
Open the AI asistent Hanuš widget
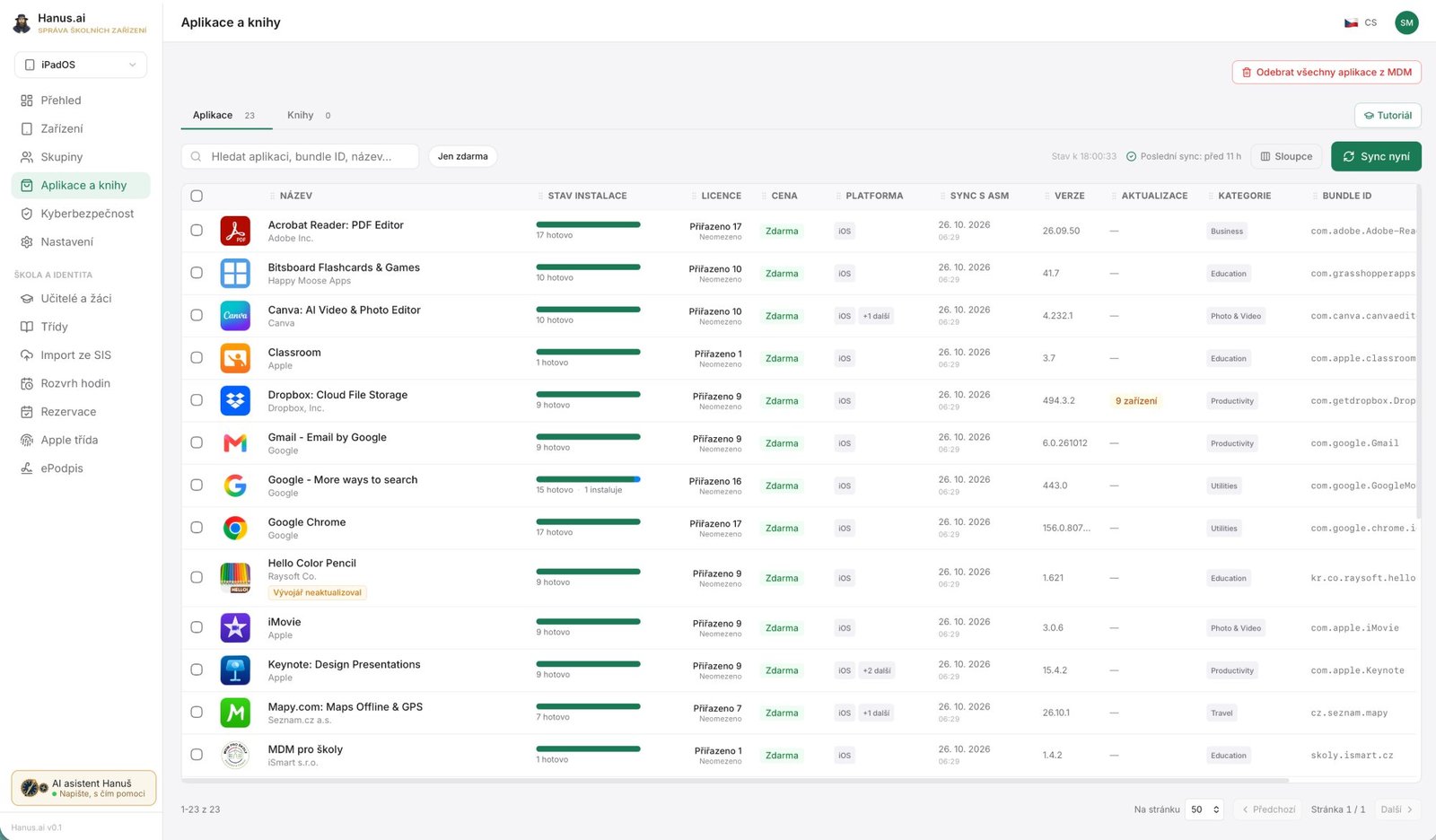[x=83, y=788]
